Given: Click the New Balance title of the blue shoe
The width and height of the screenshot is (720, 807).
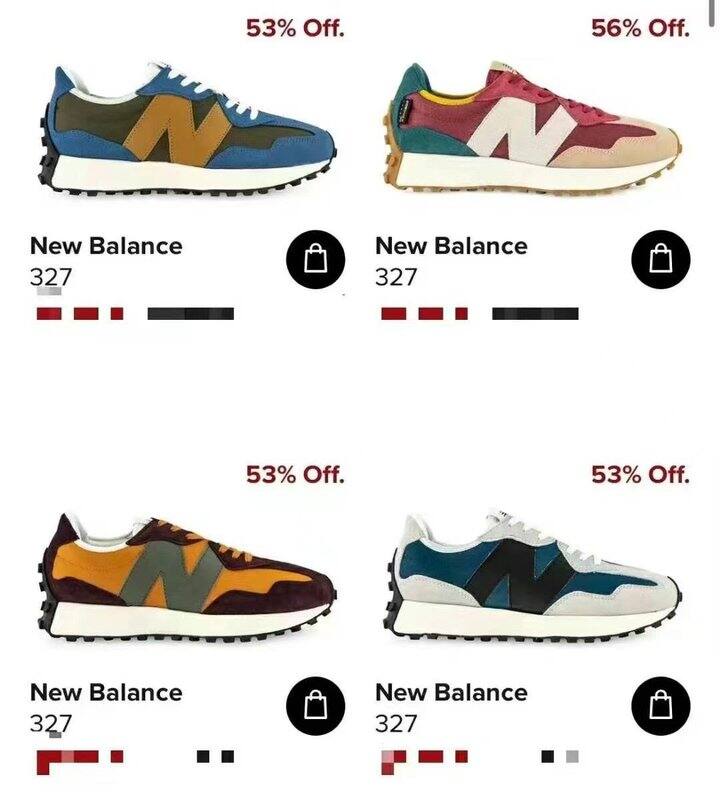Looking at the screenshot, I should click(106, 246).
